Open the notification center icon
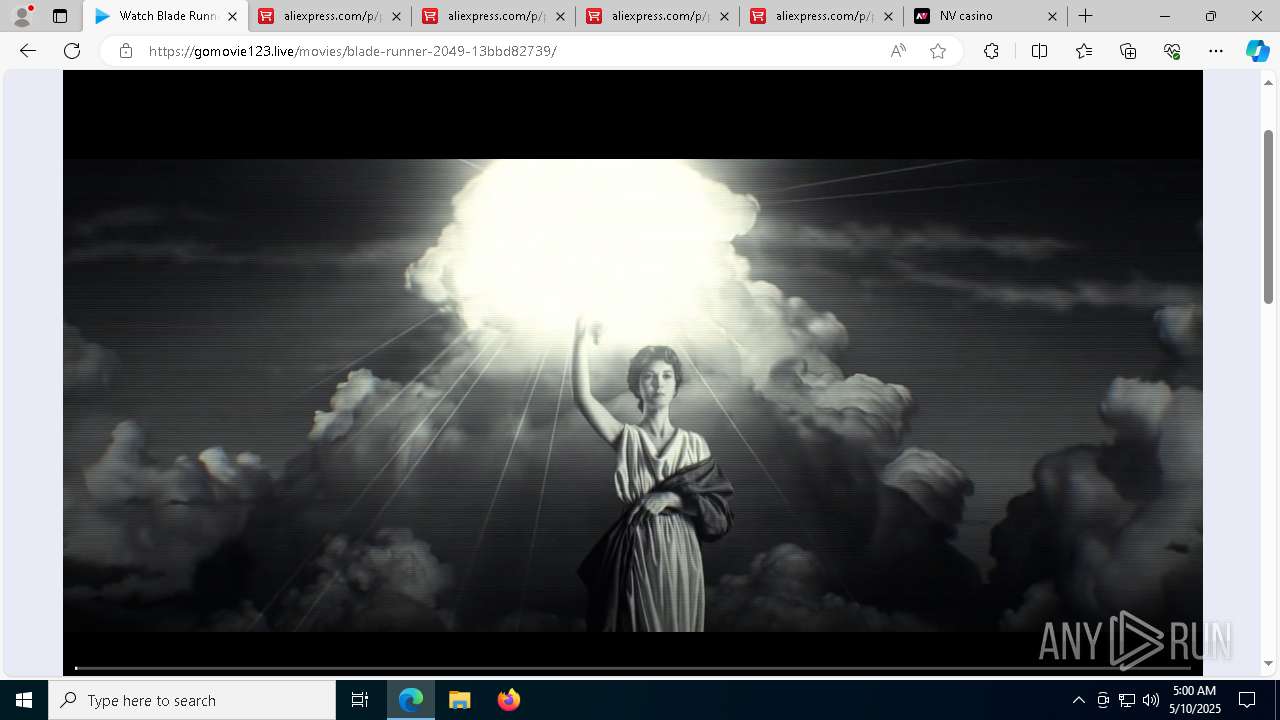 click(1247, 700)
